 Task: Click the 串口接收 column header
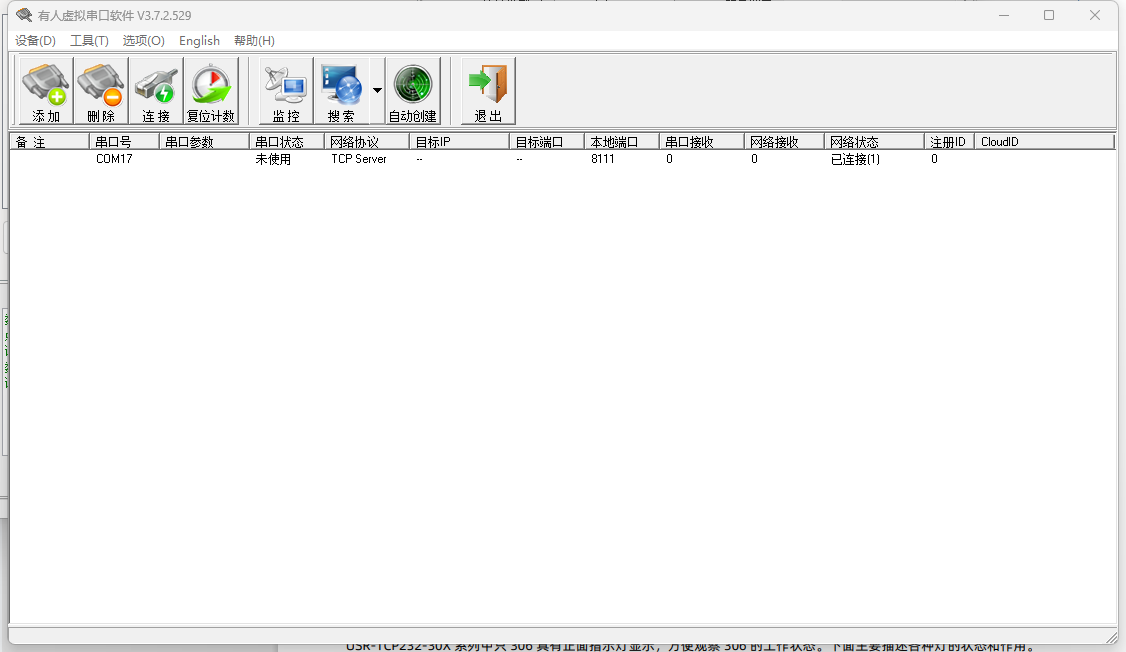701,142
